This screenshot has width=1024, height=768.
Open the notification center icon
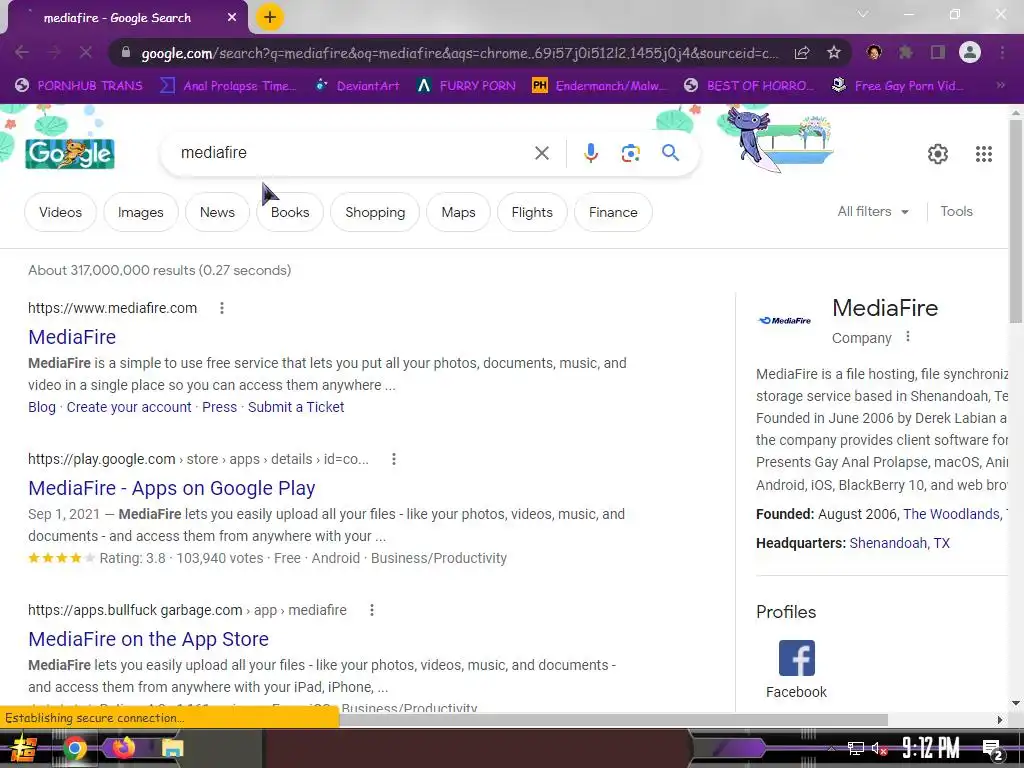993,750
